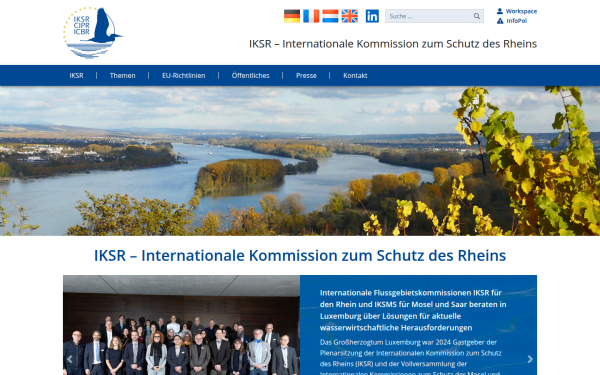The image size is (600, 375).
Task: Open the Presse menu item
Action: click(306, 75)
